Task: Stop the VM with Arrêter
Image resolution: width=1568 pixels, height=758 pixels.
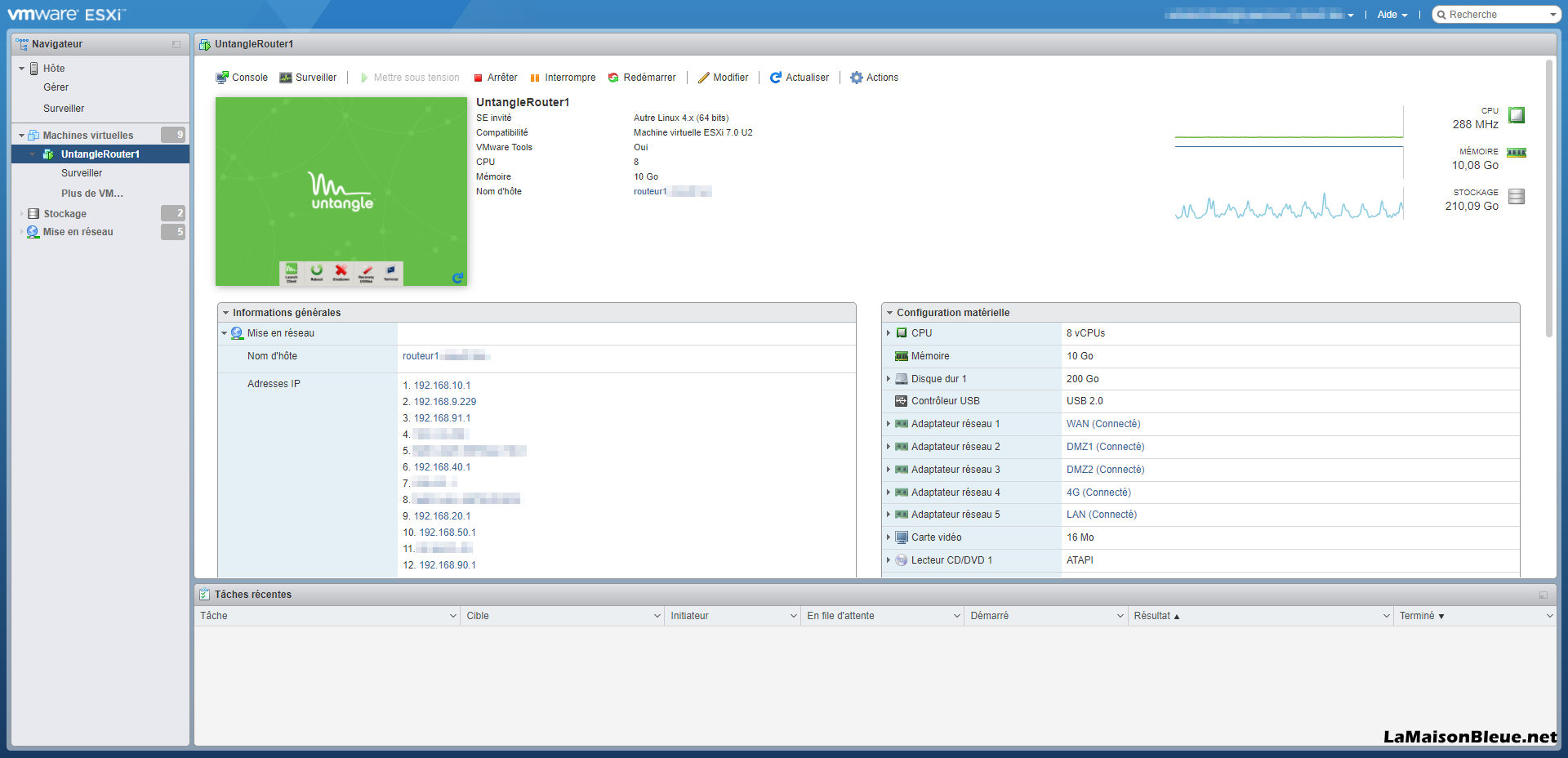Action: [495, 78]
